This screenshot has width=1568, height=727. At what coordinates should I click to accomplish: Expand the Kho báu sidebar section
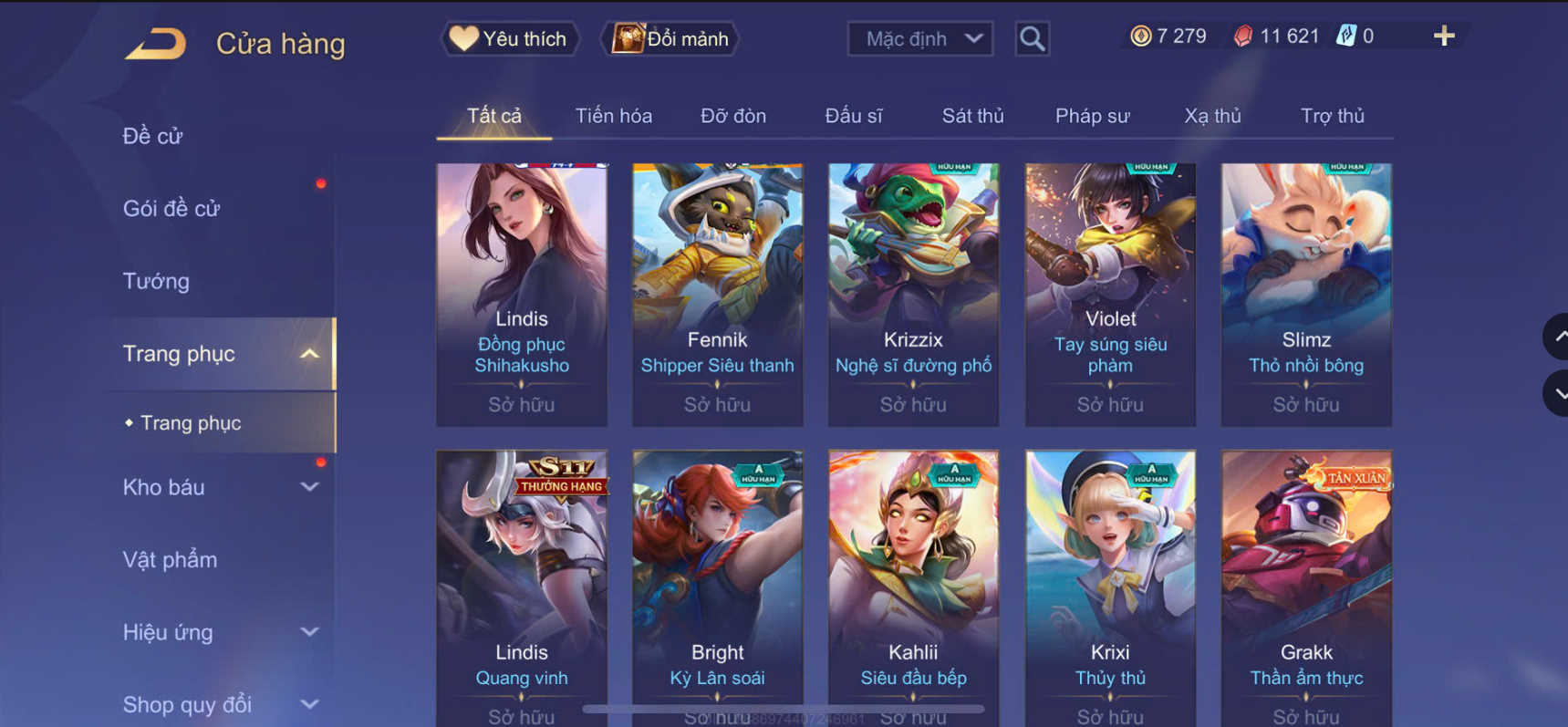pyautogui.click(x=310, y=487)
